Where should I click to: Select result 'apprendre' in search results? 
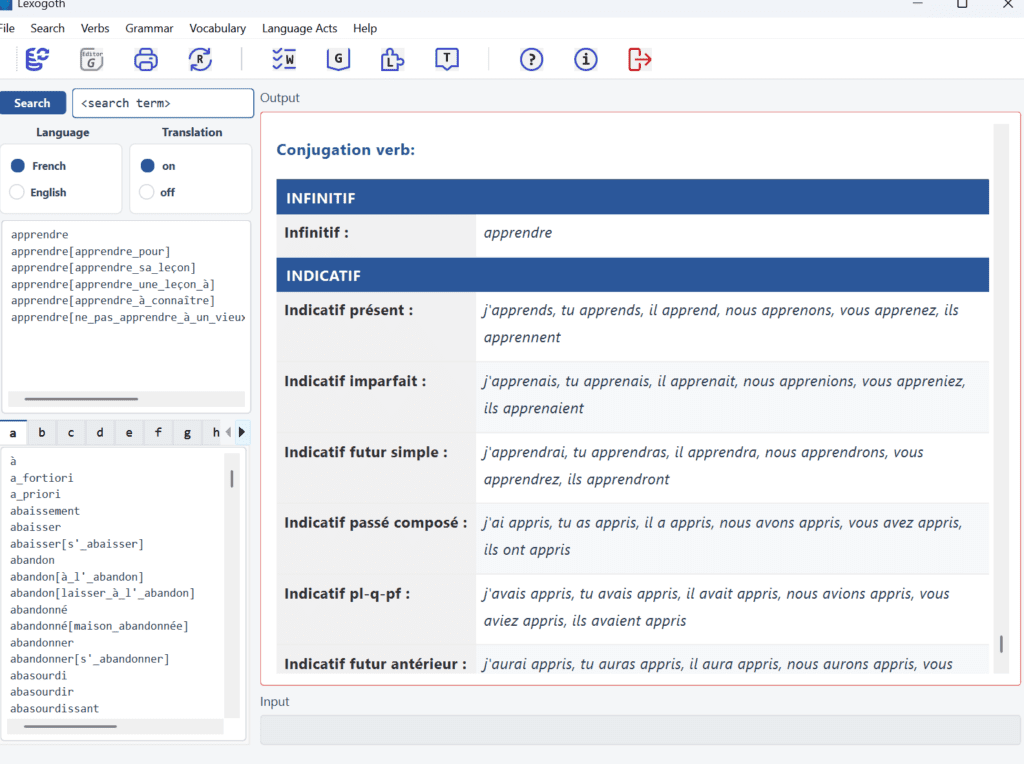(x=40, y=234)
